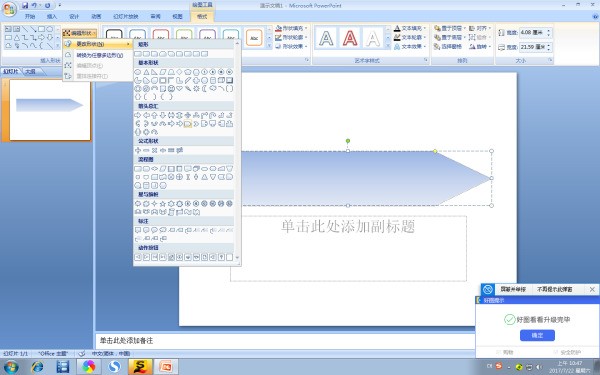Screen dimensions: 600x375
Task: Choose the flowchart decision diamond shape
Action: (155, 169)
